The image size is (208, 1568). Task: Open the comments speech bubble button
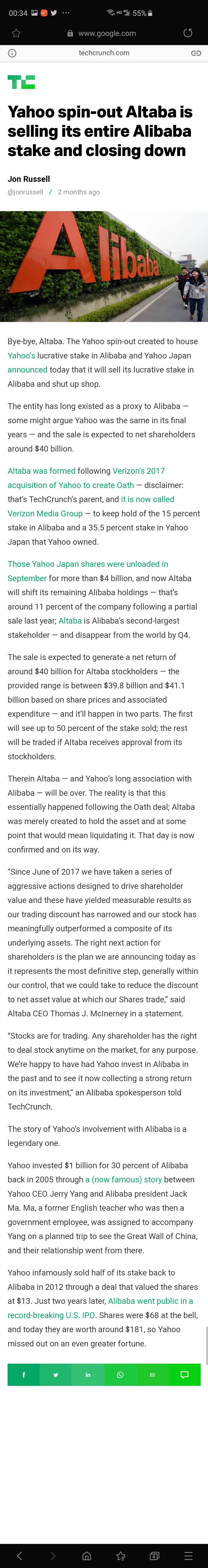click(x=184, y=1374)
